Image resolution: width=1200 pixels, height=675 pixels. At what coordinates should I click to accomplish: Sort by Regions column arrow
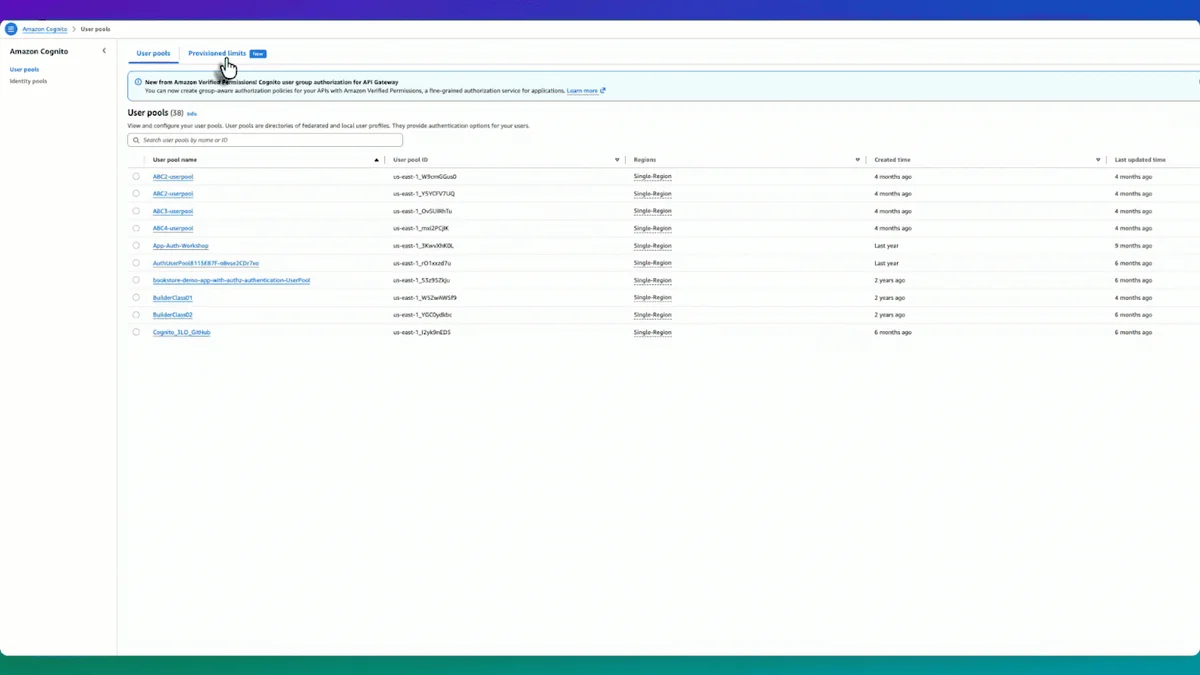click(857, 160)
